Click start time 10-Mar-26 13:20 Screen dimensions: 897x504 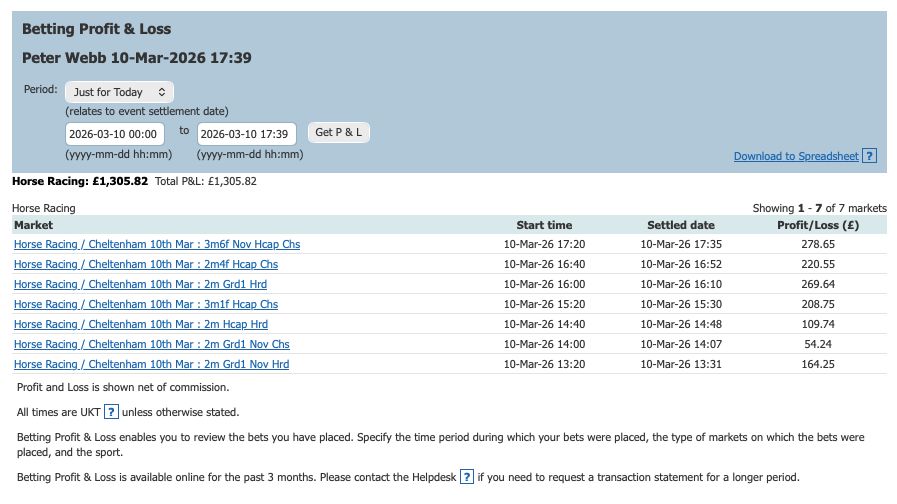click(x=544, y=364)
